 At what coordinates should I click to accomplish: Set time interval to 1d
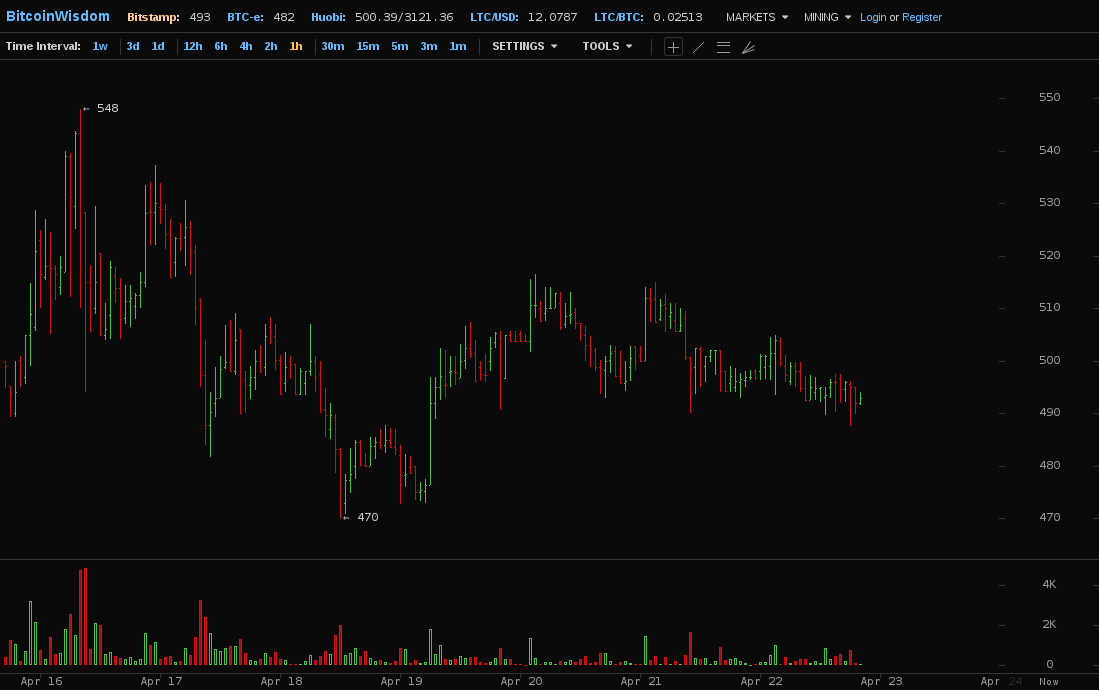158,46
